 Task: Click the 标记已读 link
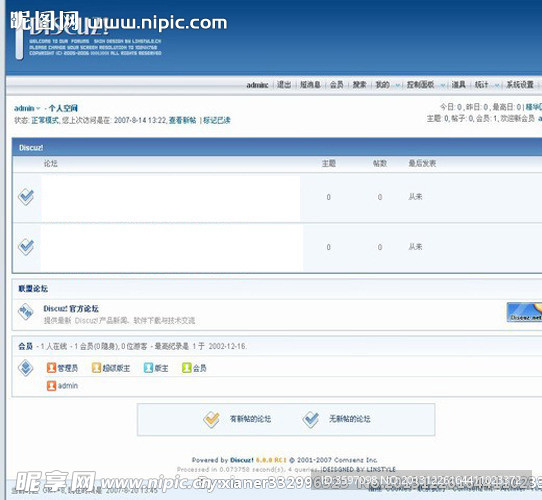(x=217, y=120)
